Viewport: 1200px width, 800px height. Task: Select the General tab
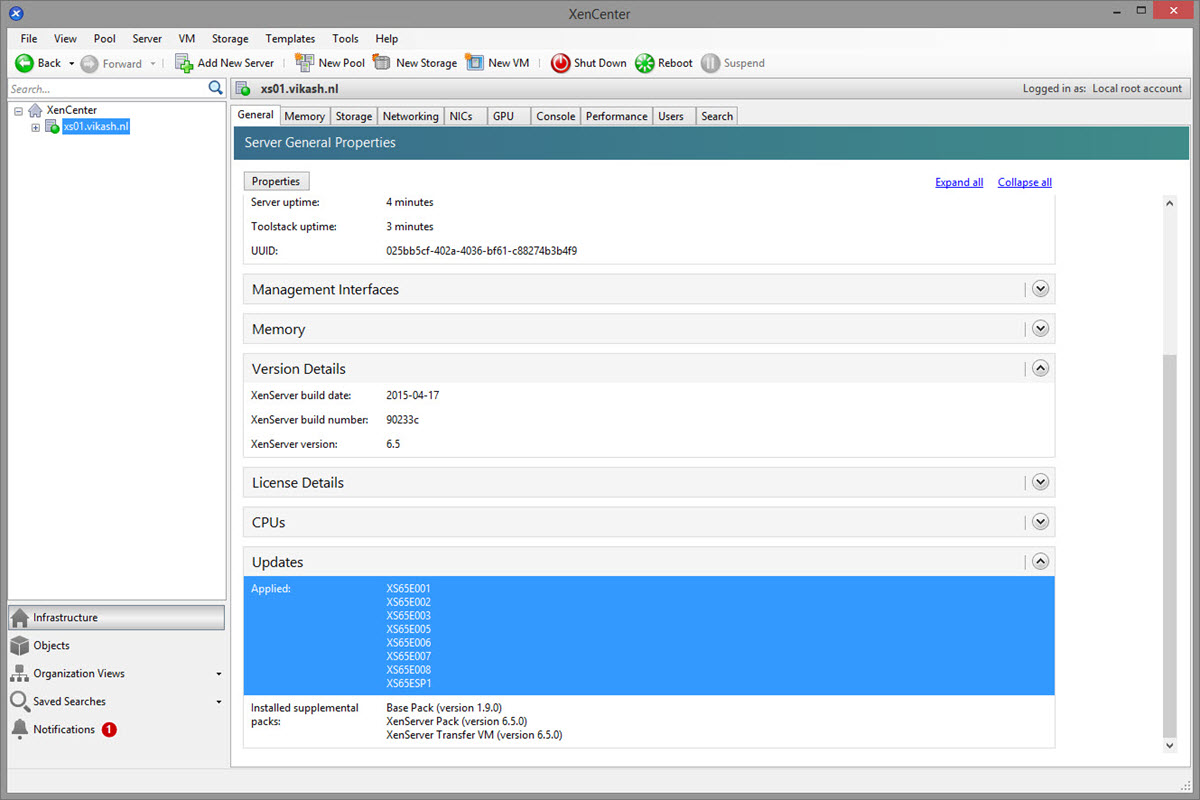256,115
